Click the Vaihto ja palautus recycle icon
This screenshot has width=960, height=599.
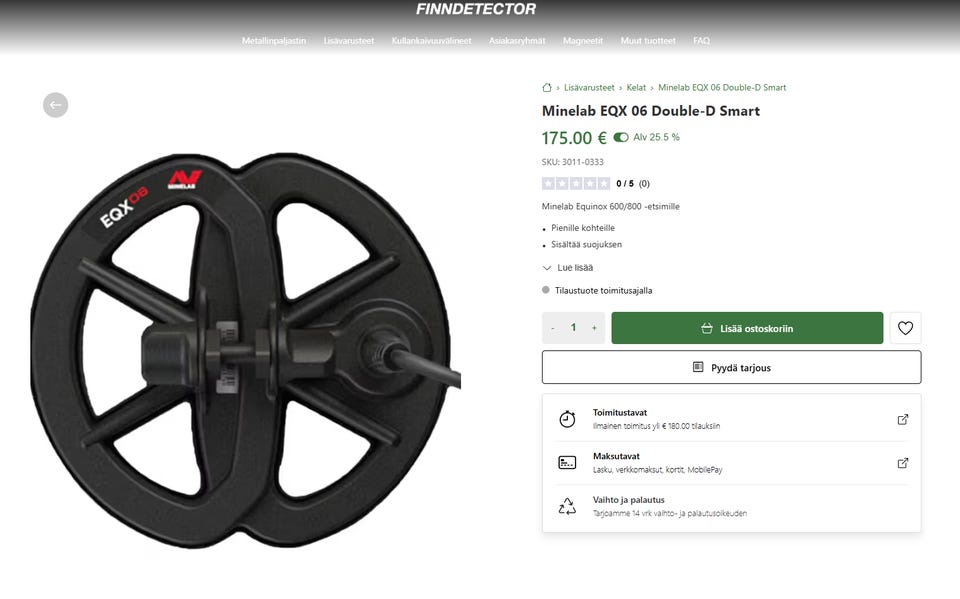tap(567, 506)
